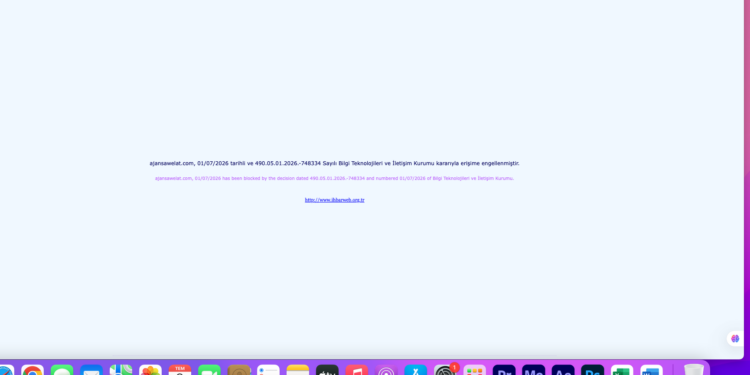The image size is (750, 375).
Task: Open Adobe Photoshop in the dock
Action: tap(593, 370)
